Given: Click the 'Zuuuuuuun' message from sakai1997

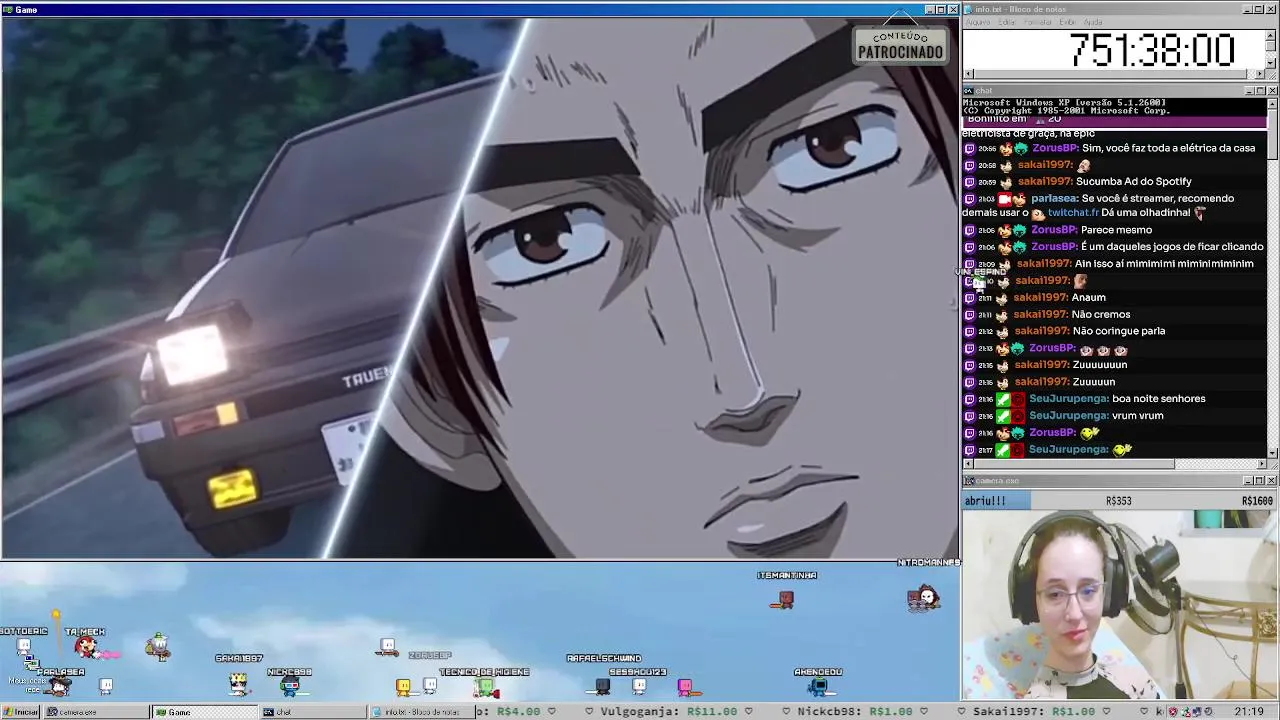Looking at the screenshot, I should pos(1099,365).
